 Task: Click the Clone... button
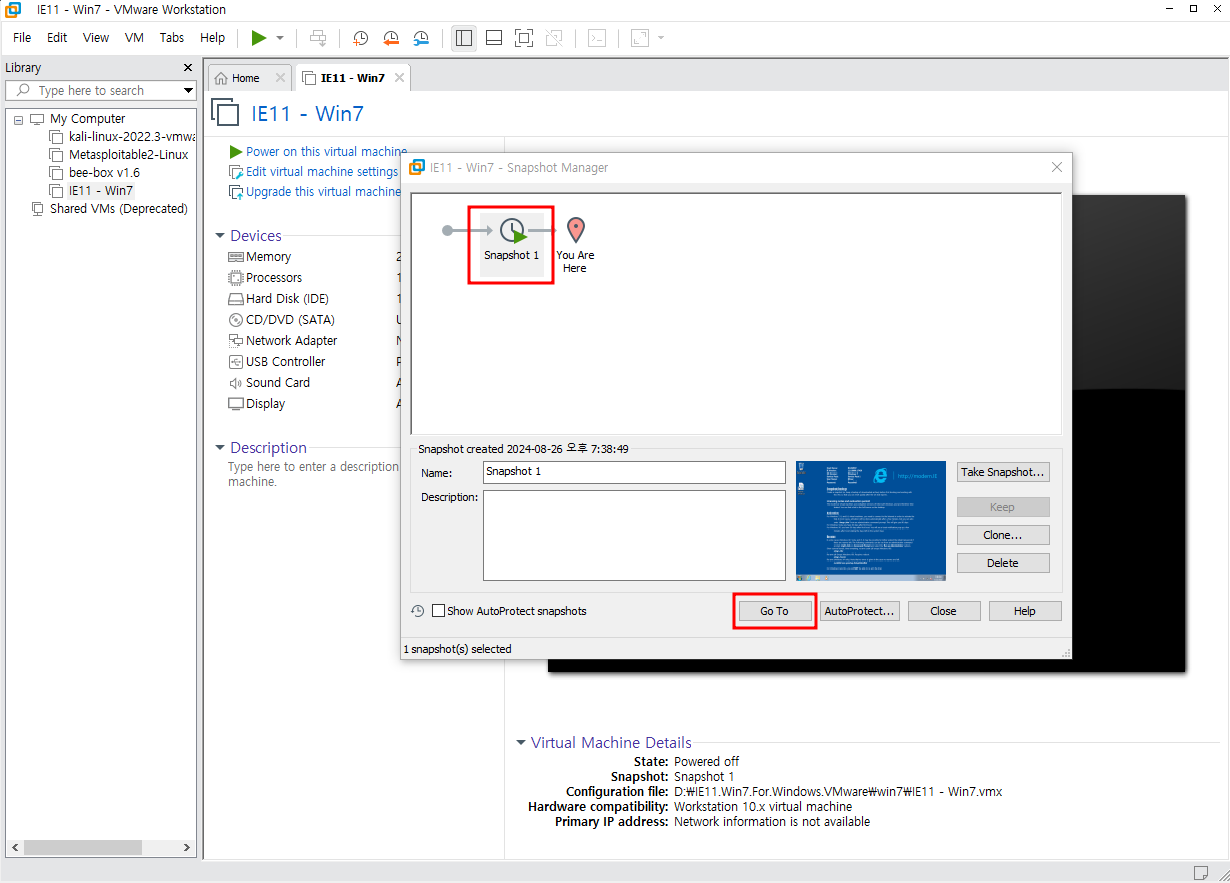coord(1003,535)
